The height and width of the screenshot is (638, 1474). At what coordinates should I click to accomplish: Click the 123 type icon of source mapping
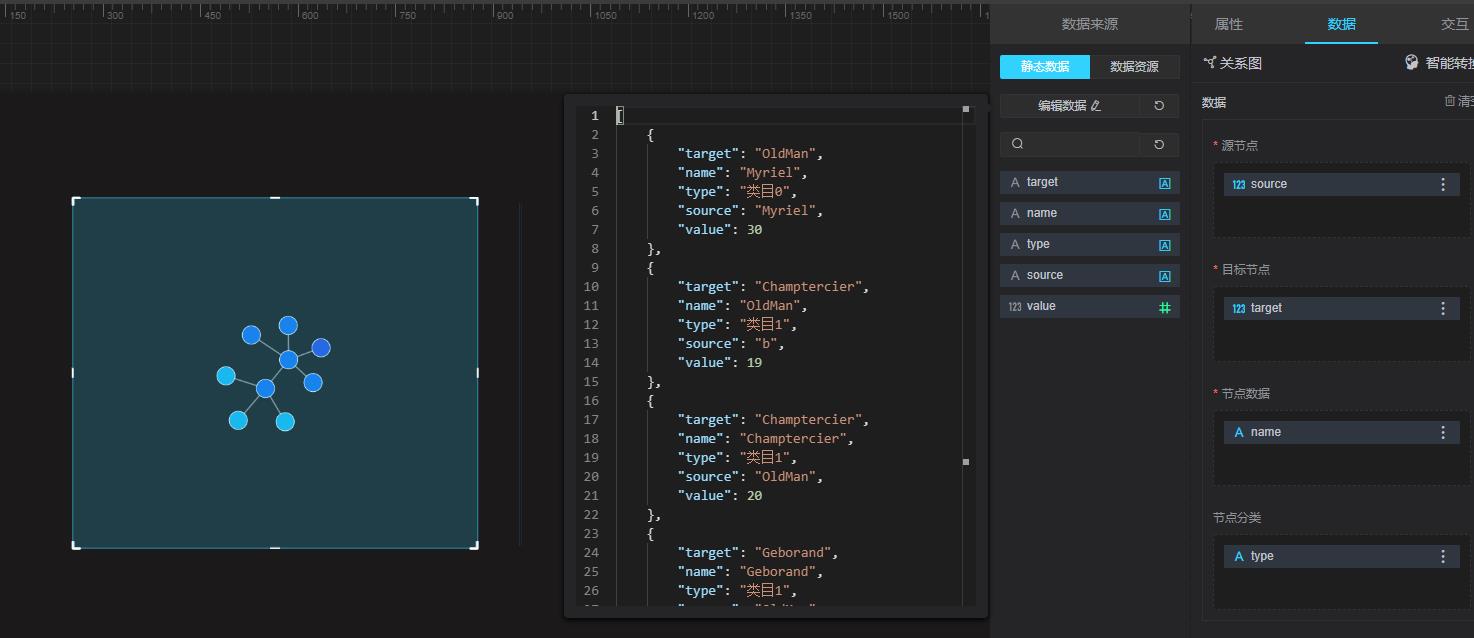(1239, 185)
